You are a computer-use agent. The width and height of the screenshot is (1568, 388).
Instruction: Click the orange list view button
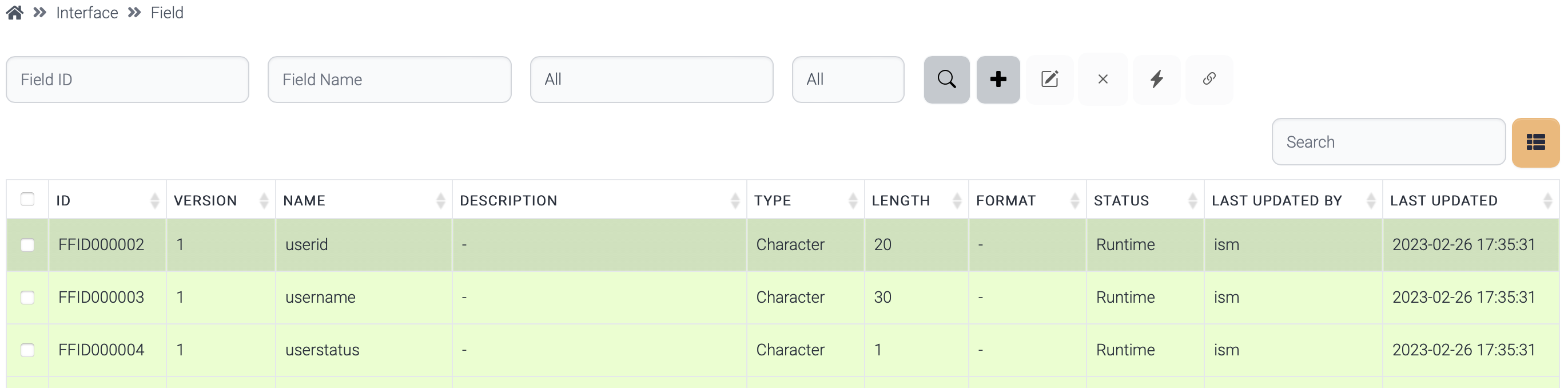1534,142
